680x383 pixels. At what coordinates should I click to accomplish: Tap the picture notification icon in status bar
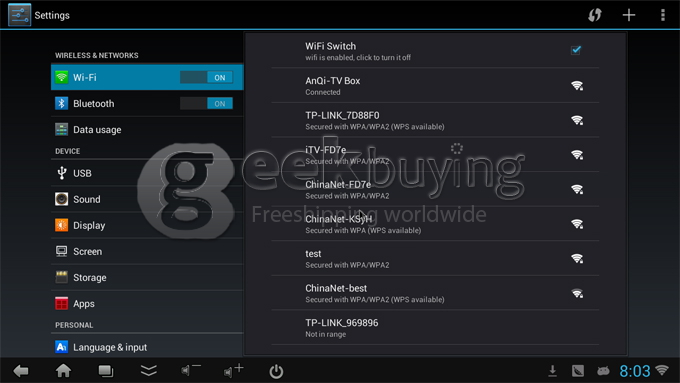click(578, 371)
